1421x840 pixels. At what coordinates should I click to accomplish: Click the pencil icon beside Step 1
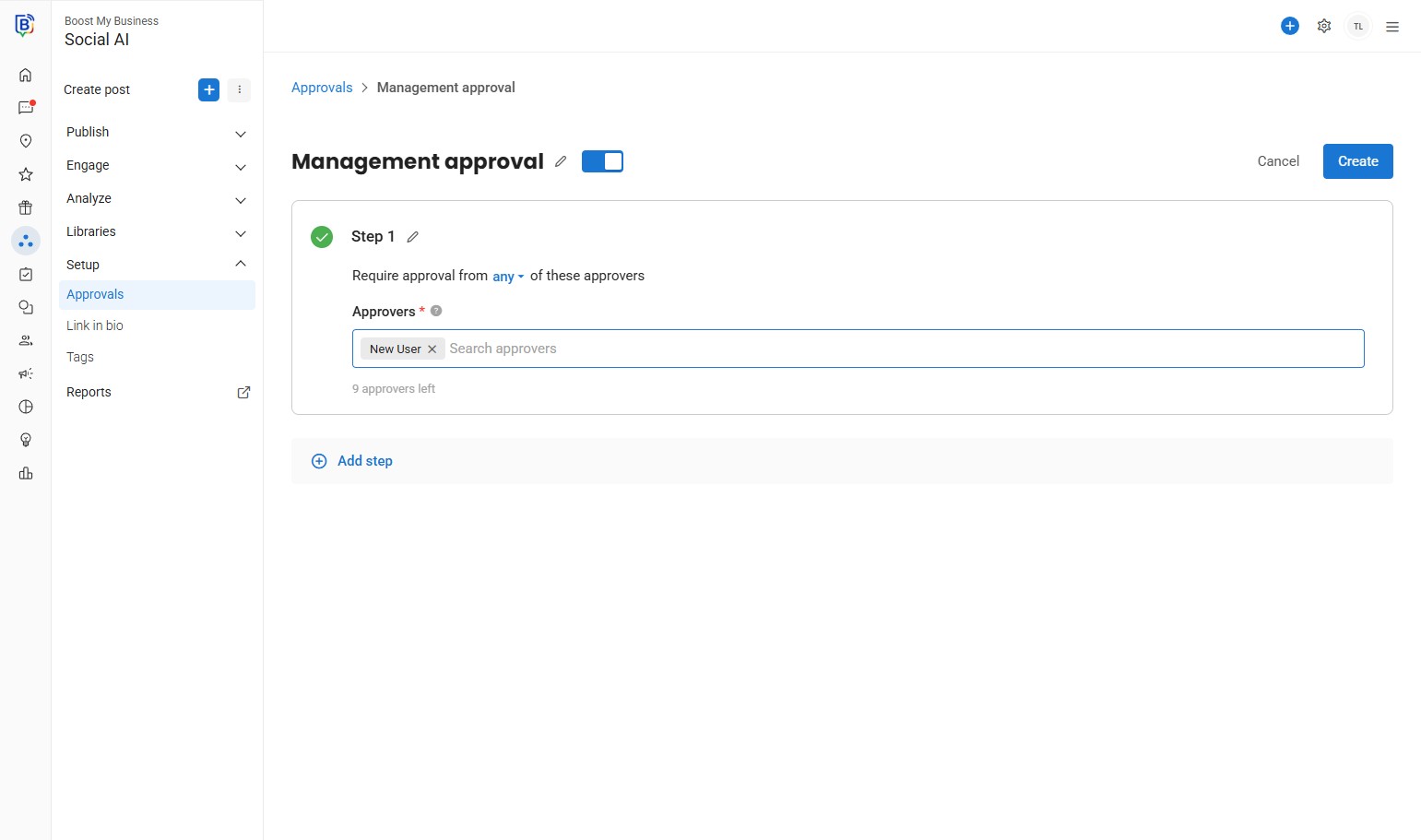[x=413, y=237]
